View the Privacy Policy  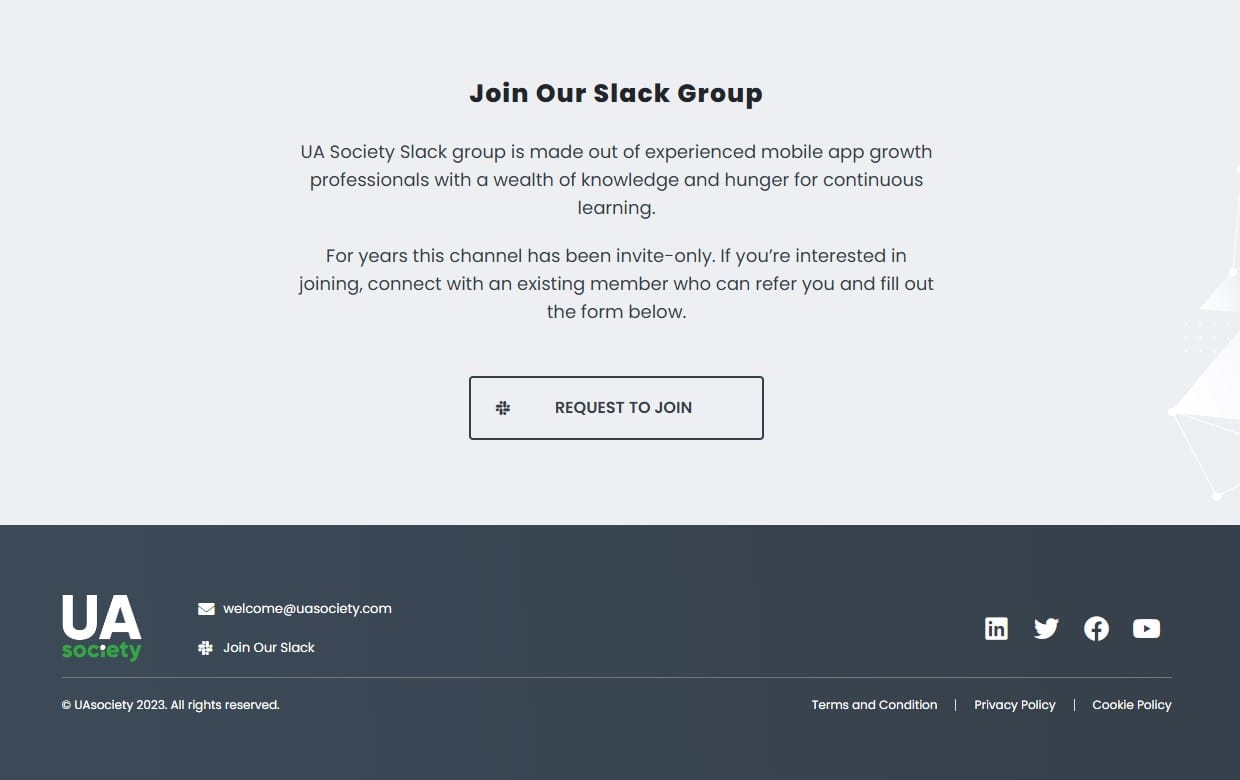[x=1014, y=705]
